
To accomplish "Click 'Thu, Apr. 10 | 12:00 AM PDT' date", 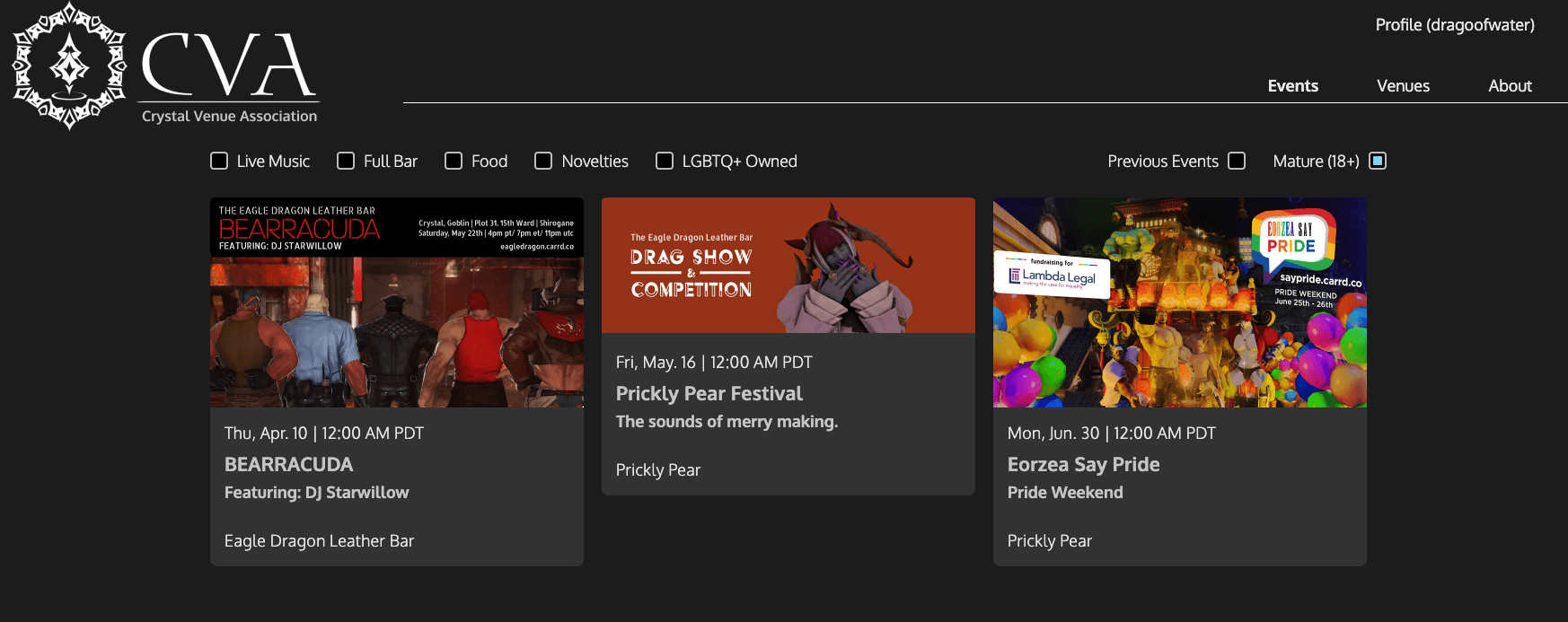I will point(324,433).
